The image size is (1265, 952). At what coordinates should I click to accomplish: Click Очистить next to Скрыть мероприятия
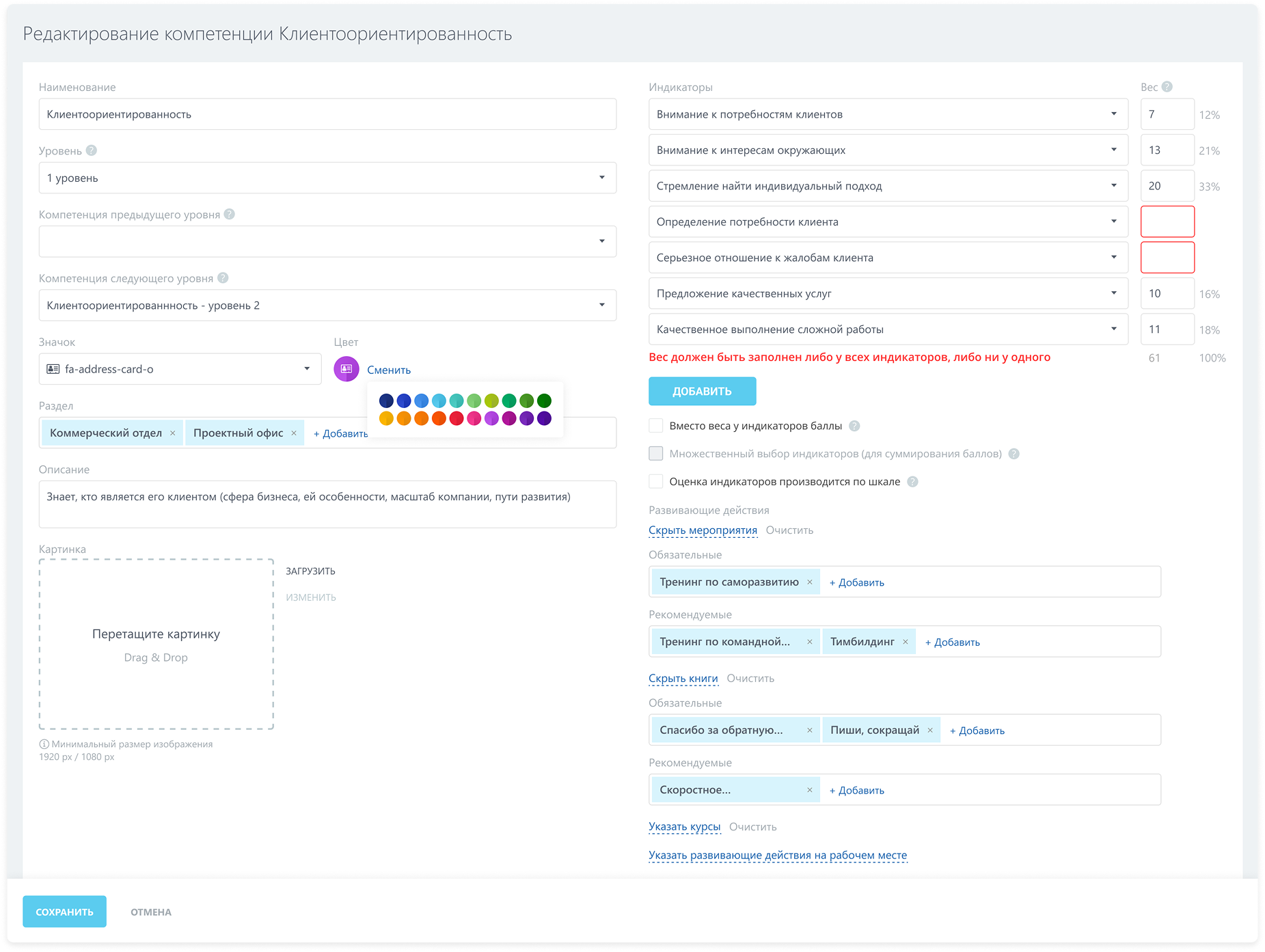789,530
